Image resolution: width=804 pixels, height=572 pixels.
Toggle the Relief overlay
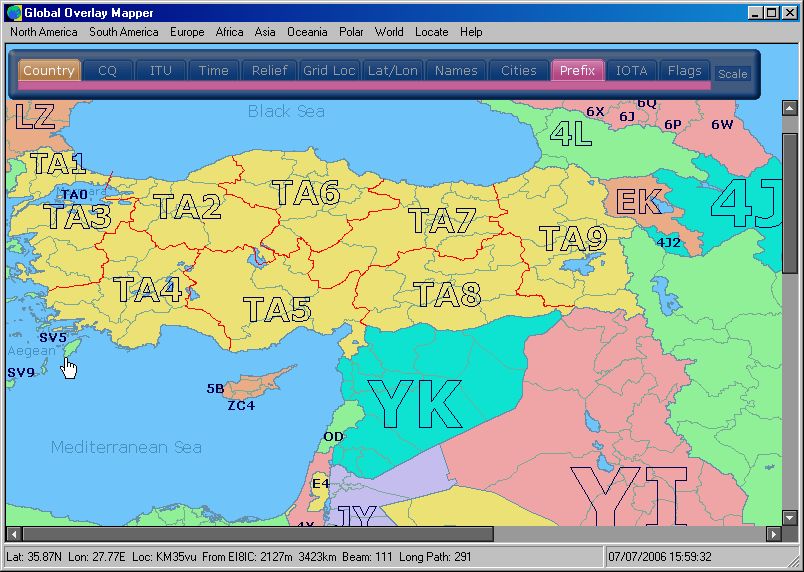tap(269, 70)
